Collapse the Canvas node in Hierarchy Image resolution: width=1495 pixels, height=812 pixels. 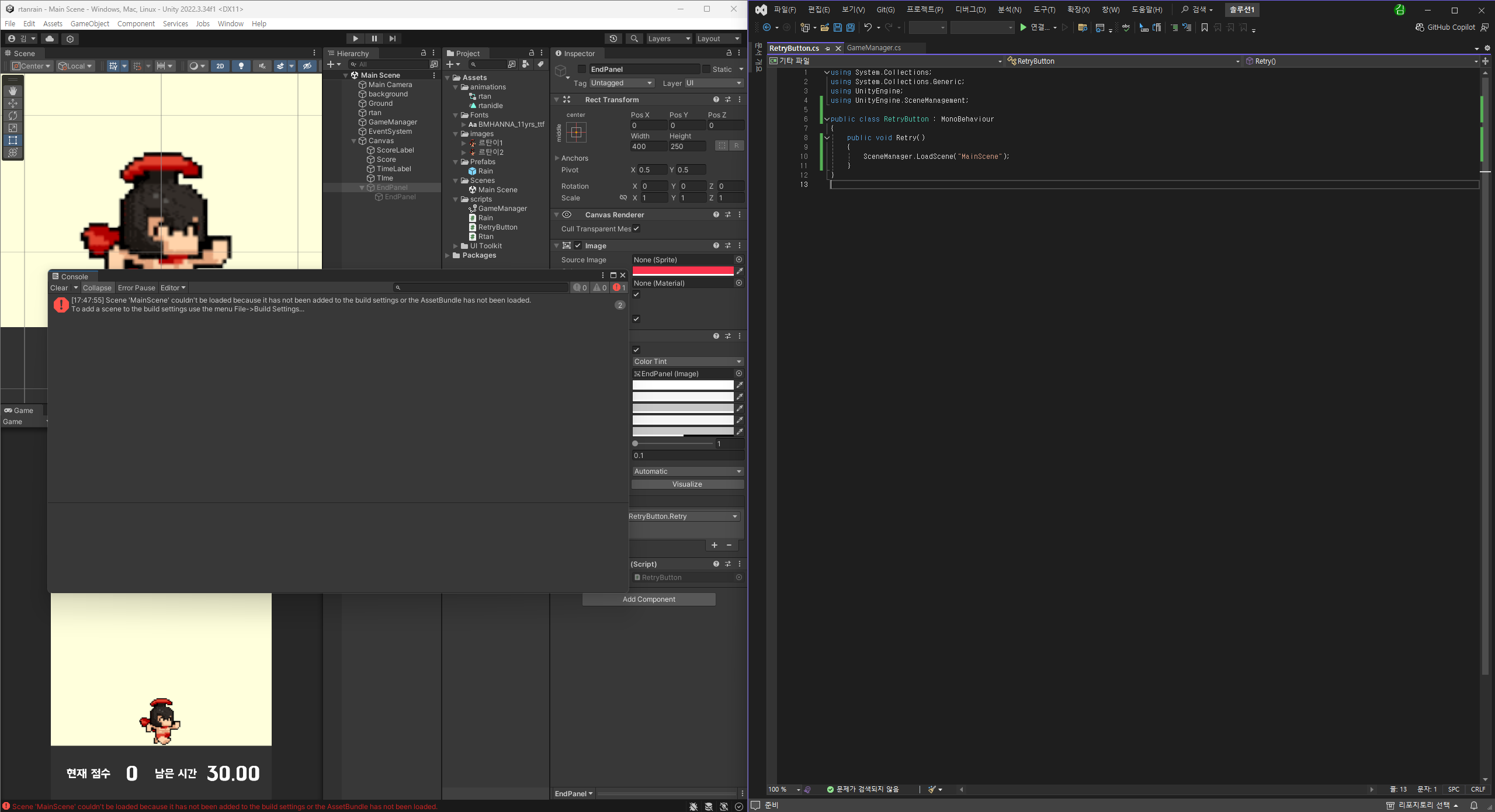[354, 141]
